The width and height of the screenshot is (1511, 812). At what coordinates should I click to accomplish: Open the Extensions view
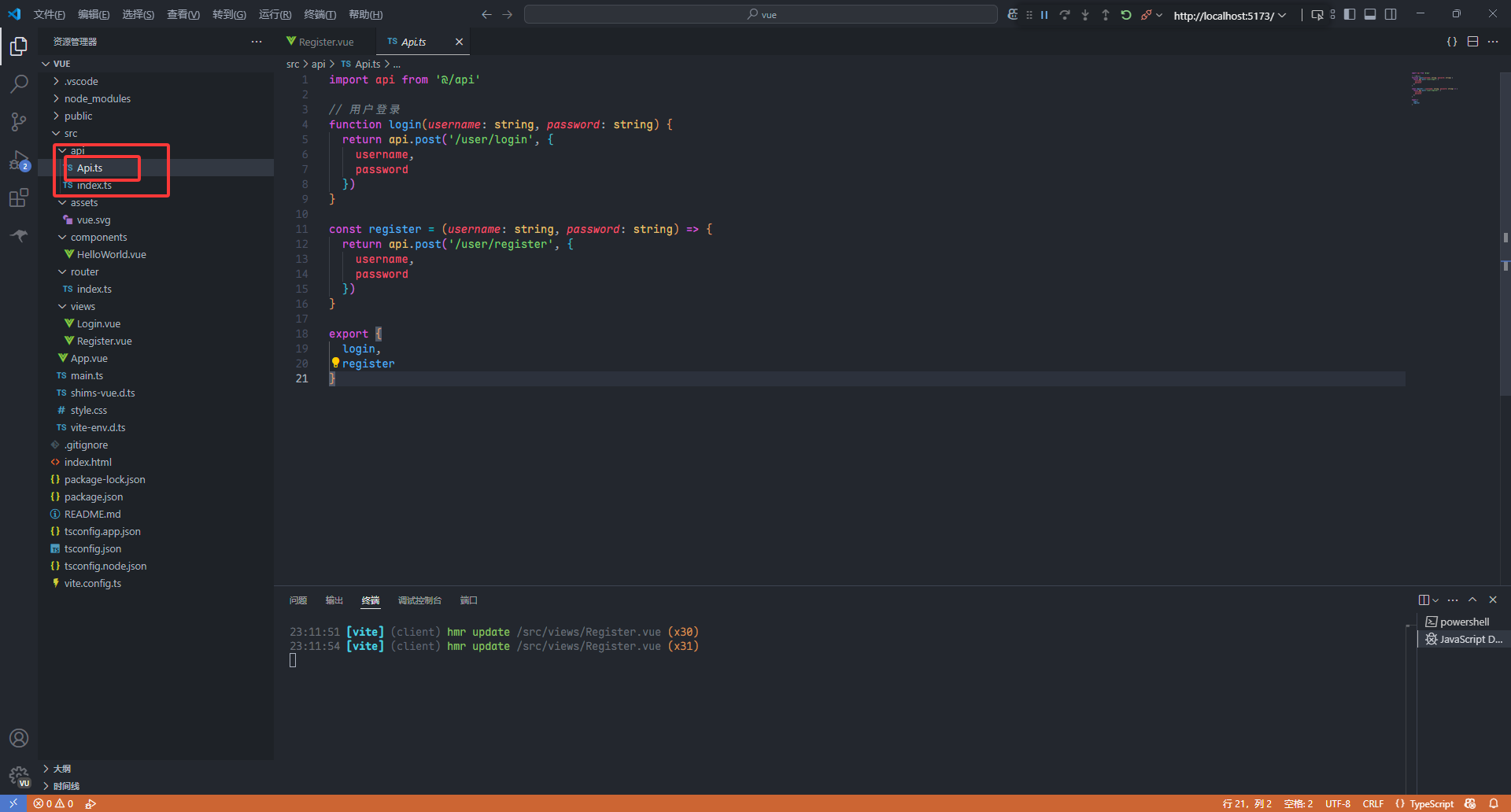19,198
